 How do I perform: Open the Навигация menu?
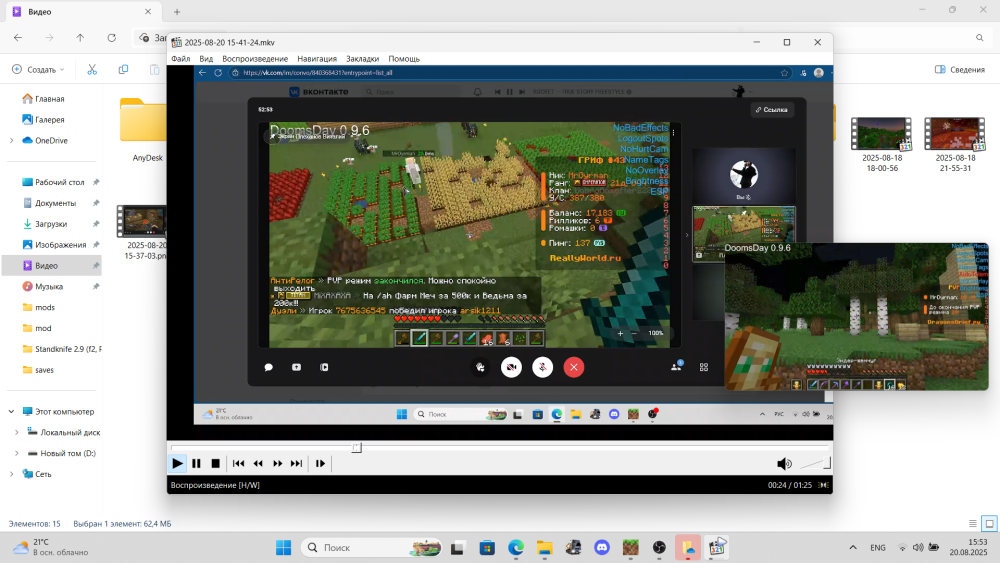(317, 59)
